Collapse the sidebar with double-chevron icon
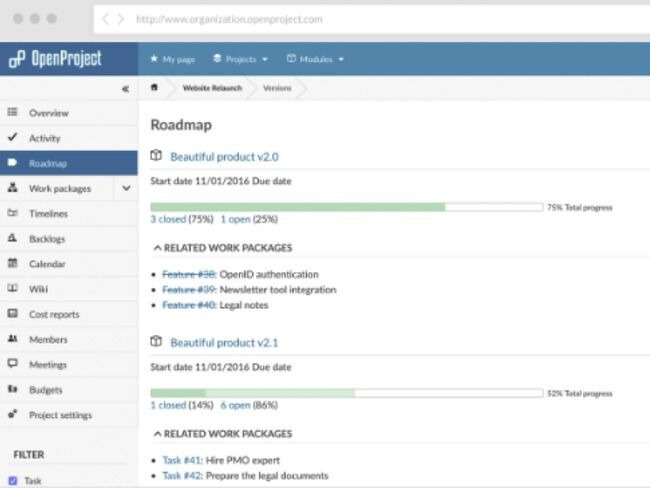The image size is (650, 488). [x=125, y=89]
